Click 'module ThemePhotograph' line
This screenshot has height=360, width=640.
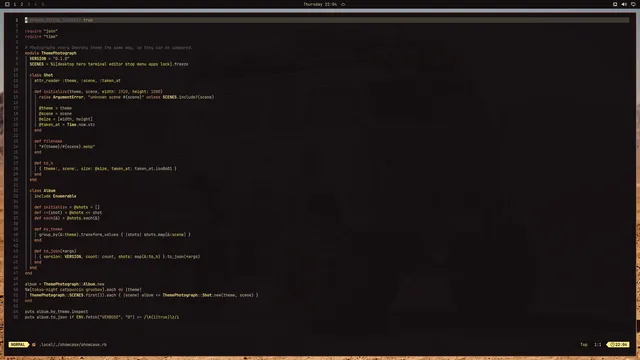tap(51, 53)
